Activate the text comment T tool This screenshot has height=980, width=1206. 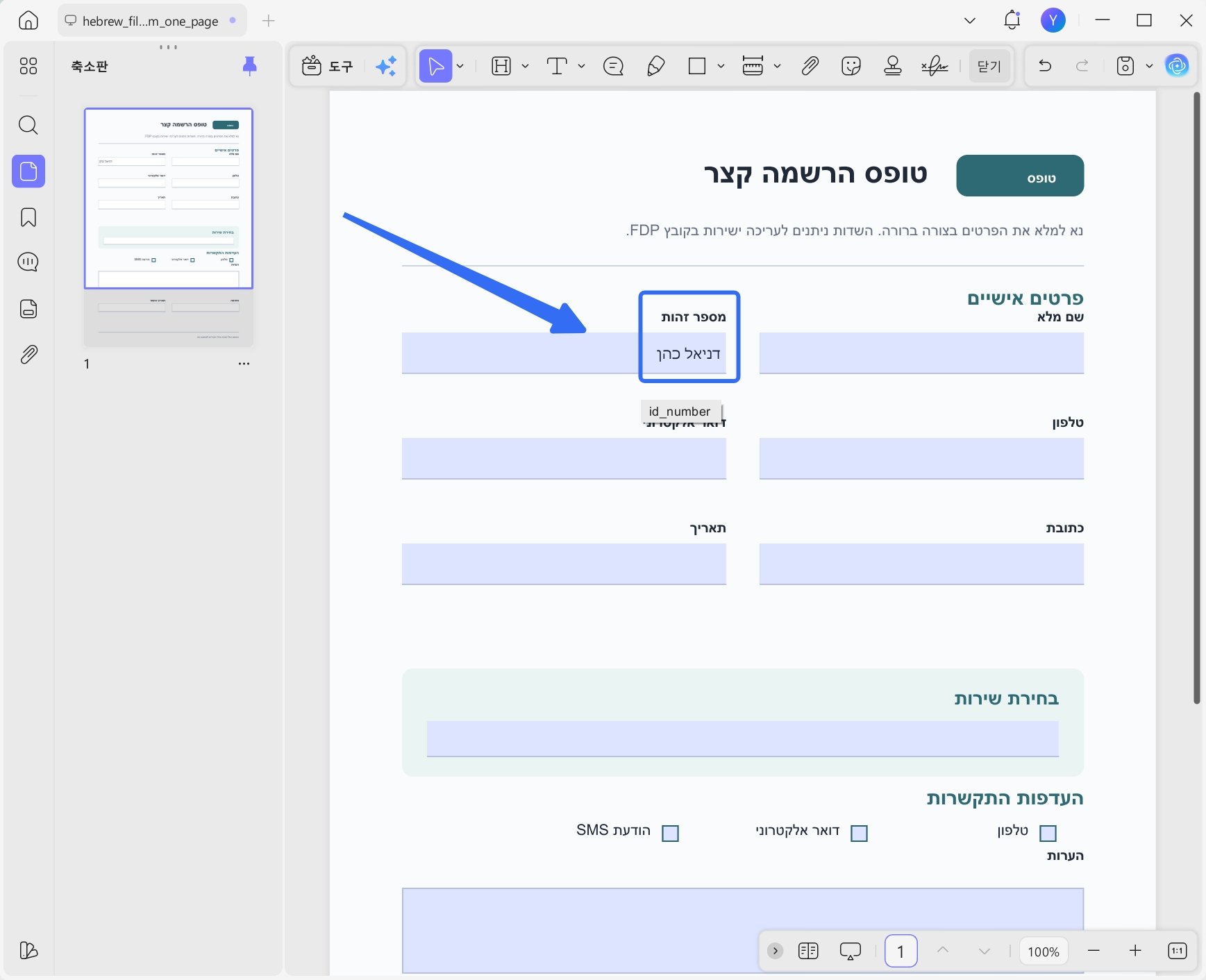557,66
